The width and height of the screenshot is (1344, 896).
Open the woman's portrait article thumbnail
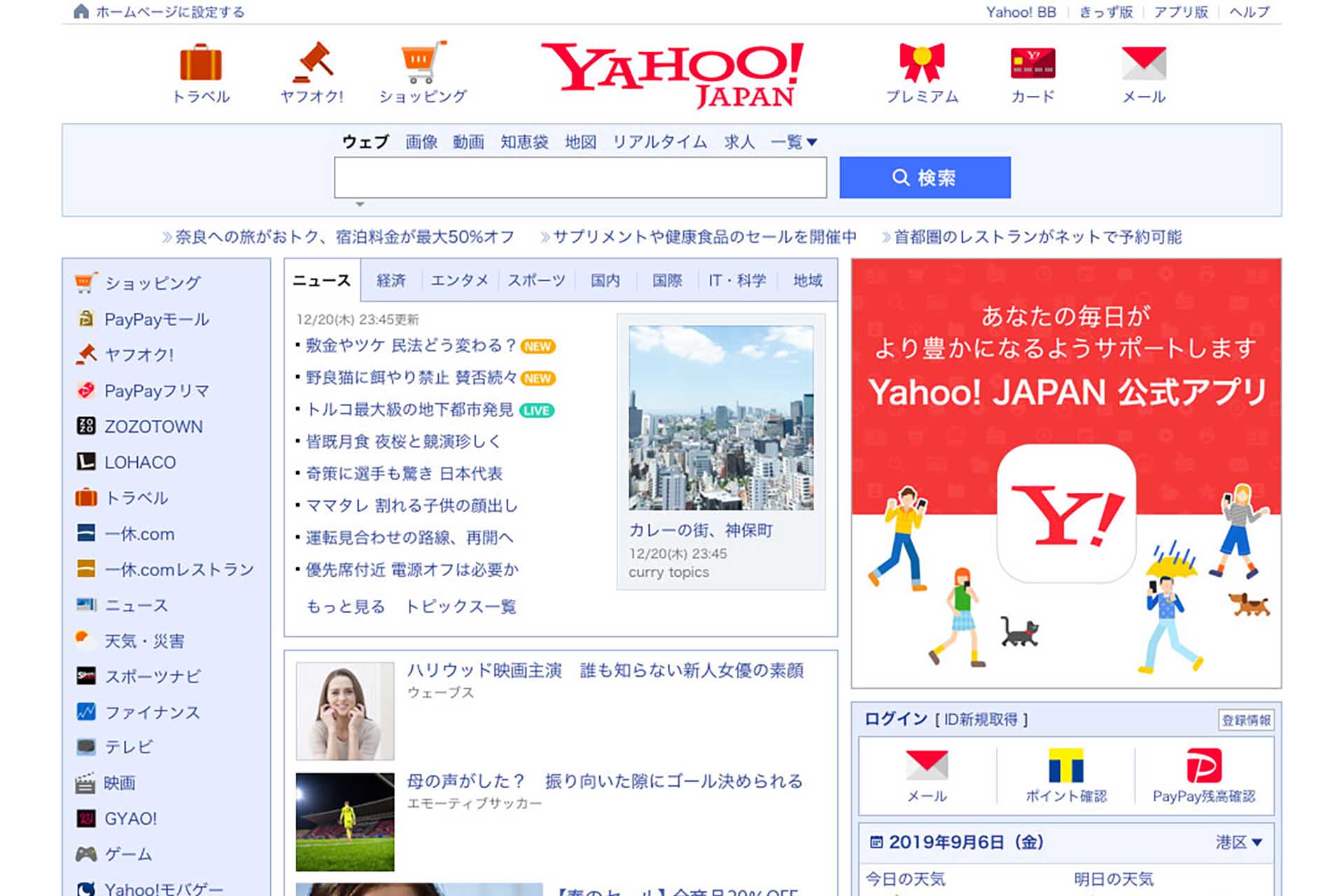coord(345,711)
